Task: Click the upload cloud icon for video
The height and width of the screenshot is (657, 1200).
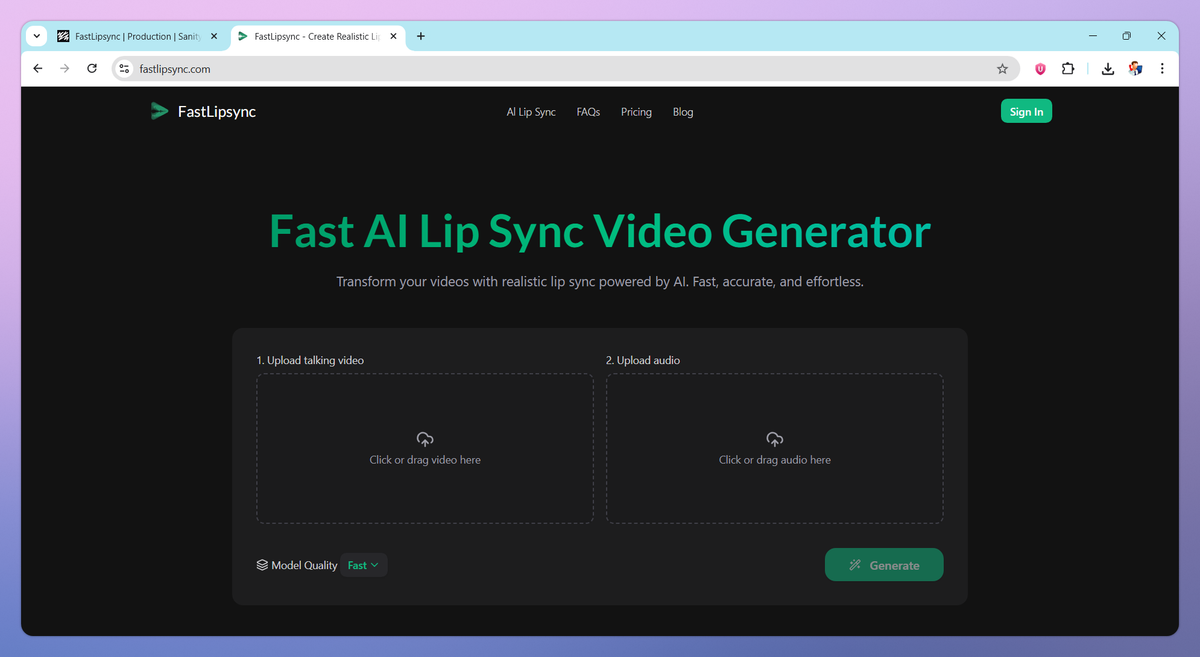Action: click(425, 439)
